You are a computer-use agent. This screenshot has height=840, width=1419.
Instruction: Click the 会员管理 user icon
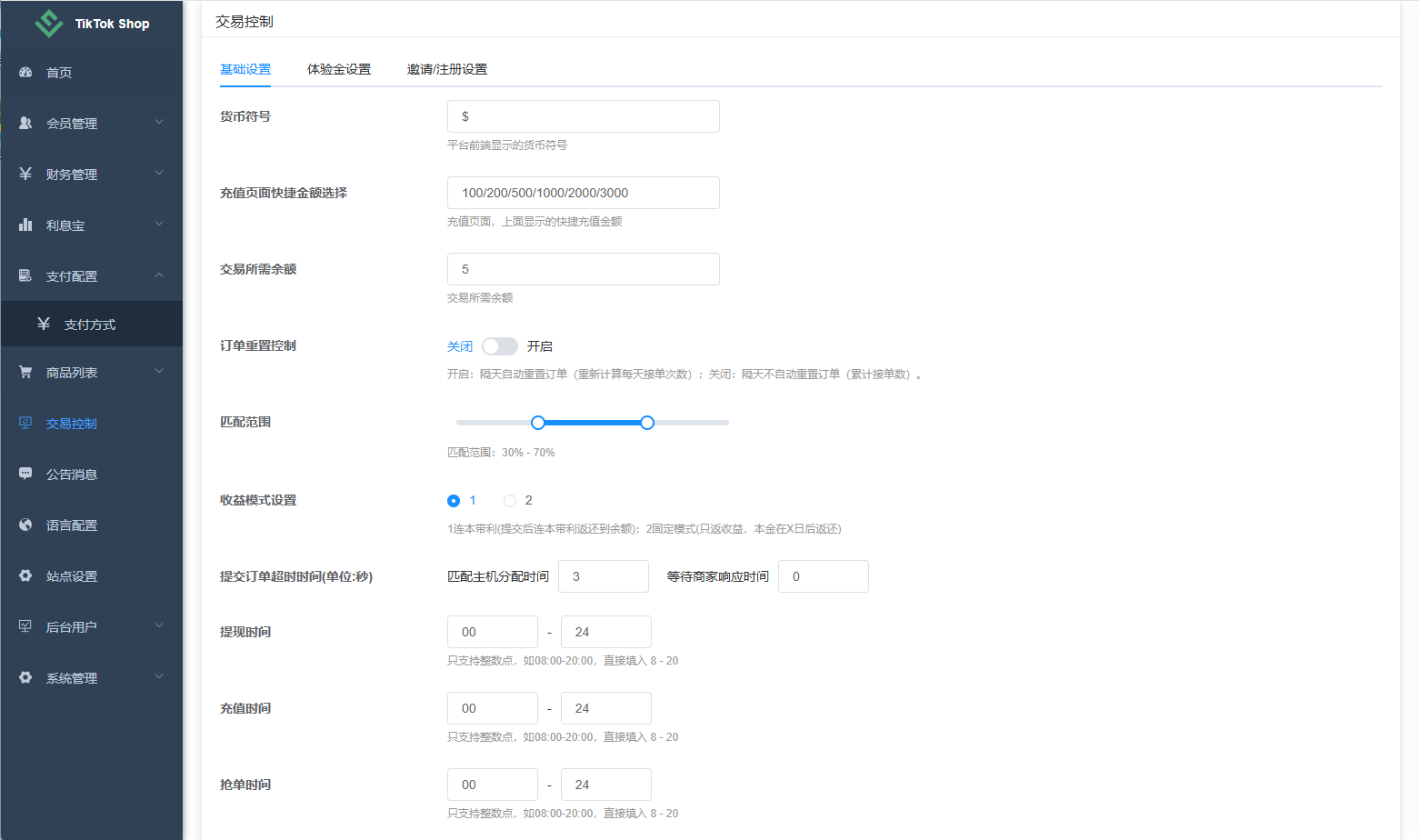click(25, 123)
